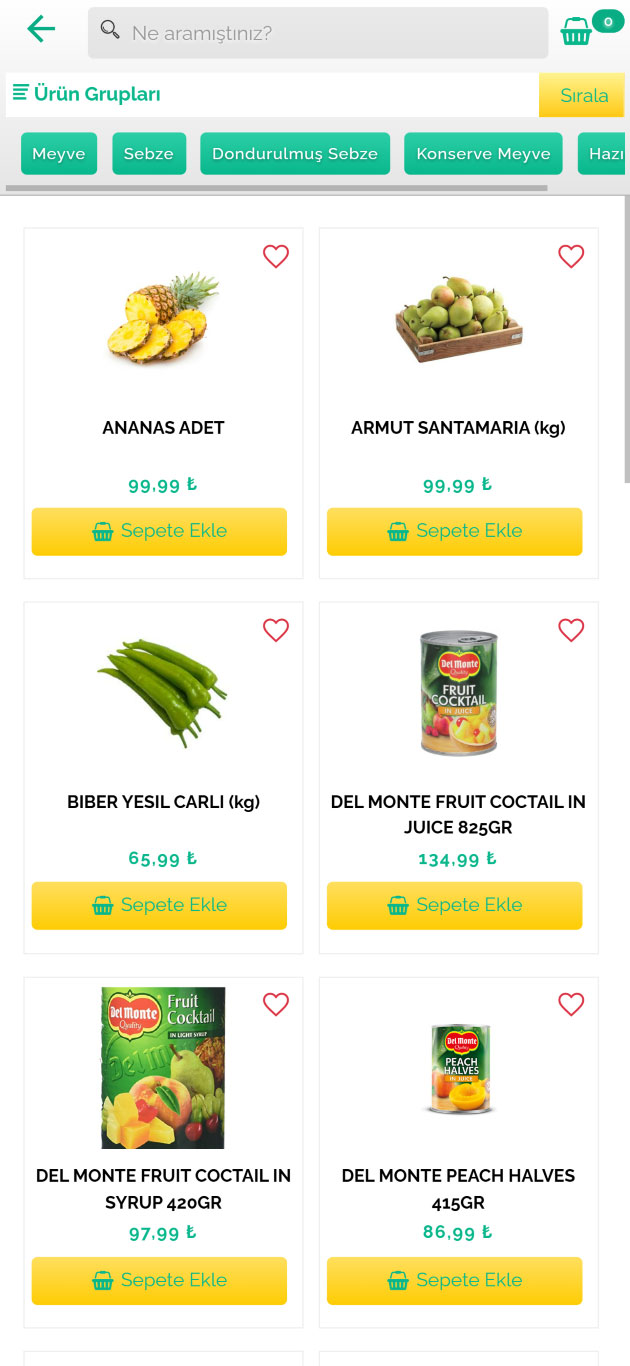This screenshot has width=630, height=1366.
Task: Switch to the Sebze category
Action: click(x=149, y=154)
